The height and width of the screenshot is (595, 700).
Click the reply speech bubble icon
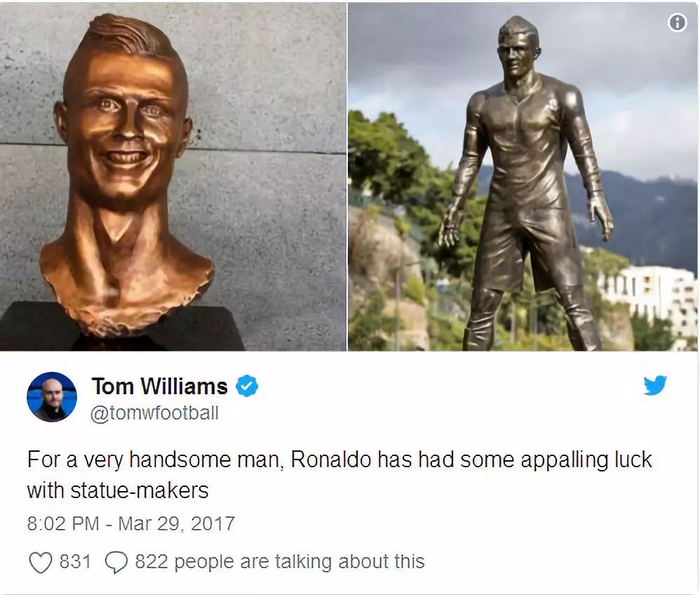coord(116,562)
